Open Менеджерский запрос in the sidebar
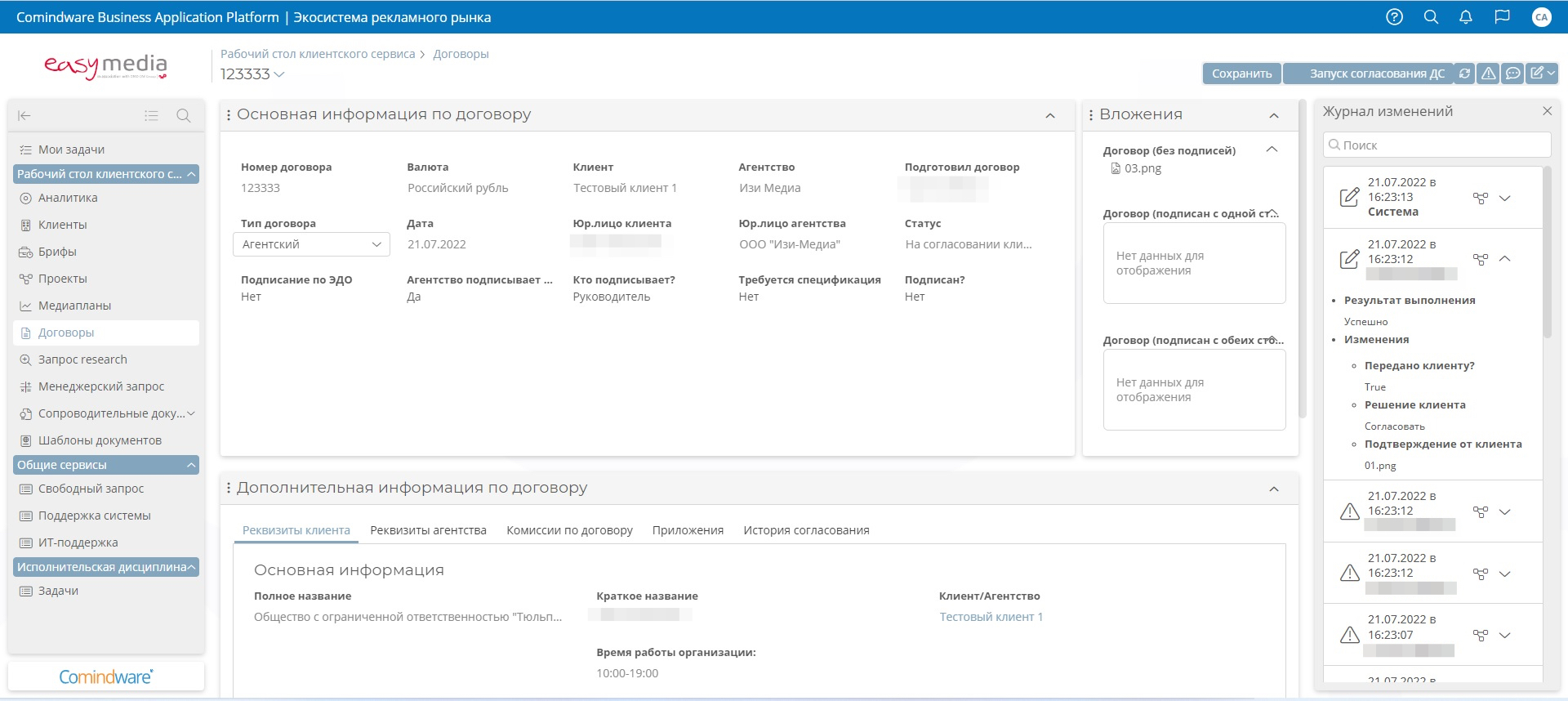Image resolution: width=1568 pixels, height=701 pixels. pos(106,386)
